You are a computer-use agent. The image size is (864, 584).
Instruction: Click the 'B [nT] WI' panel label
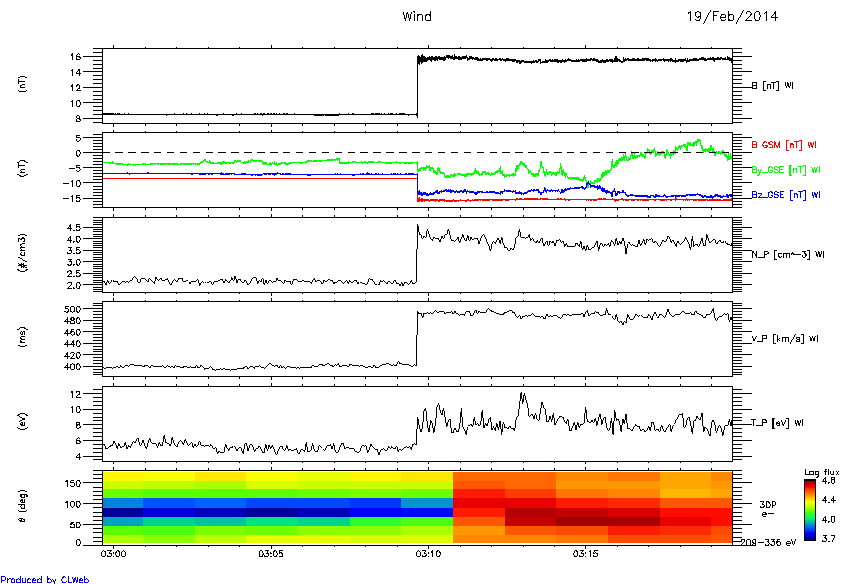tap(773, 85)
